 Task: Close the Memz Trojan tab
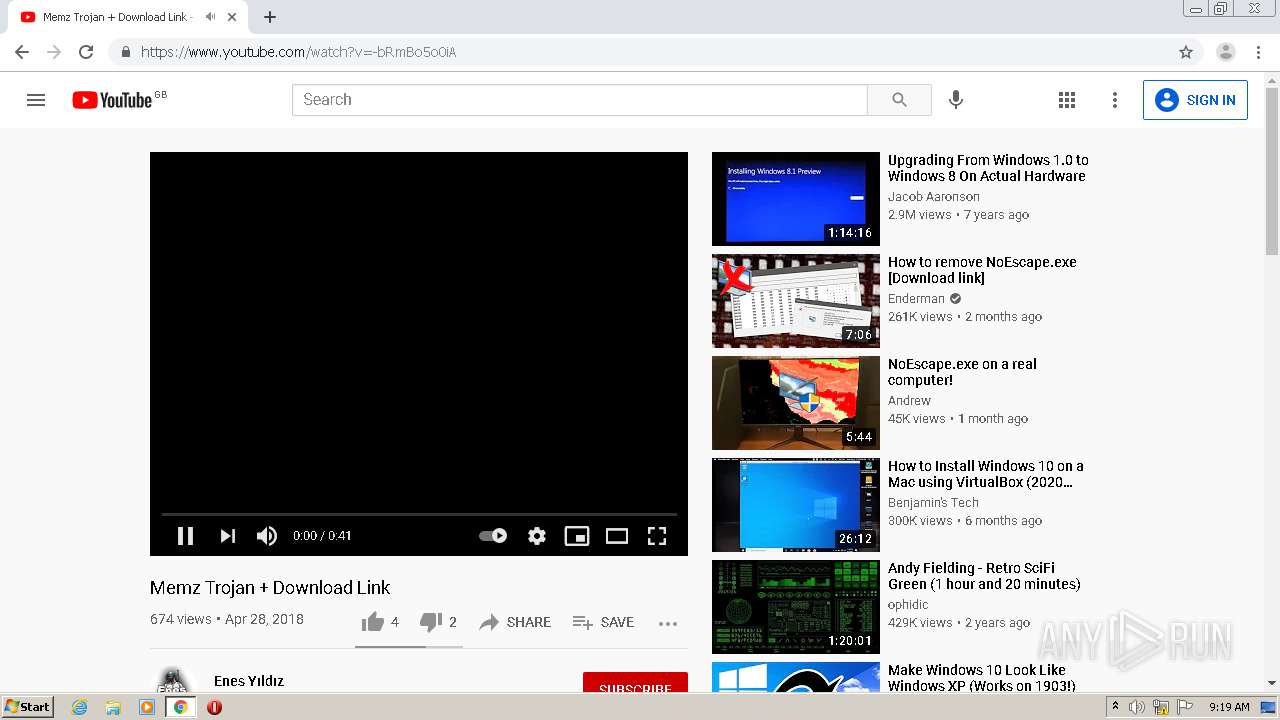tap(232, 17)
